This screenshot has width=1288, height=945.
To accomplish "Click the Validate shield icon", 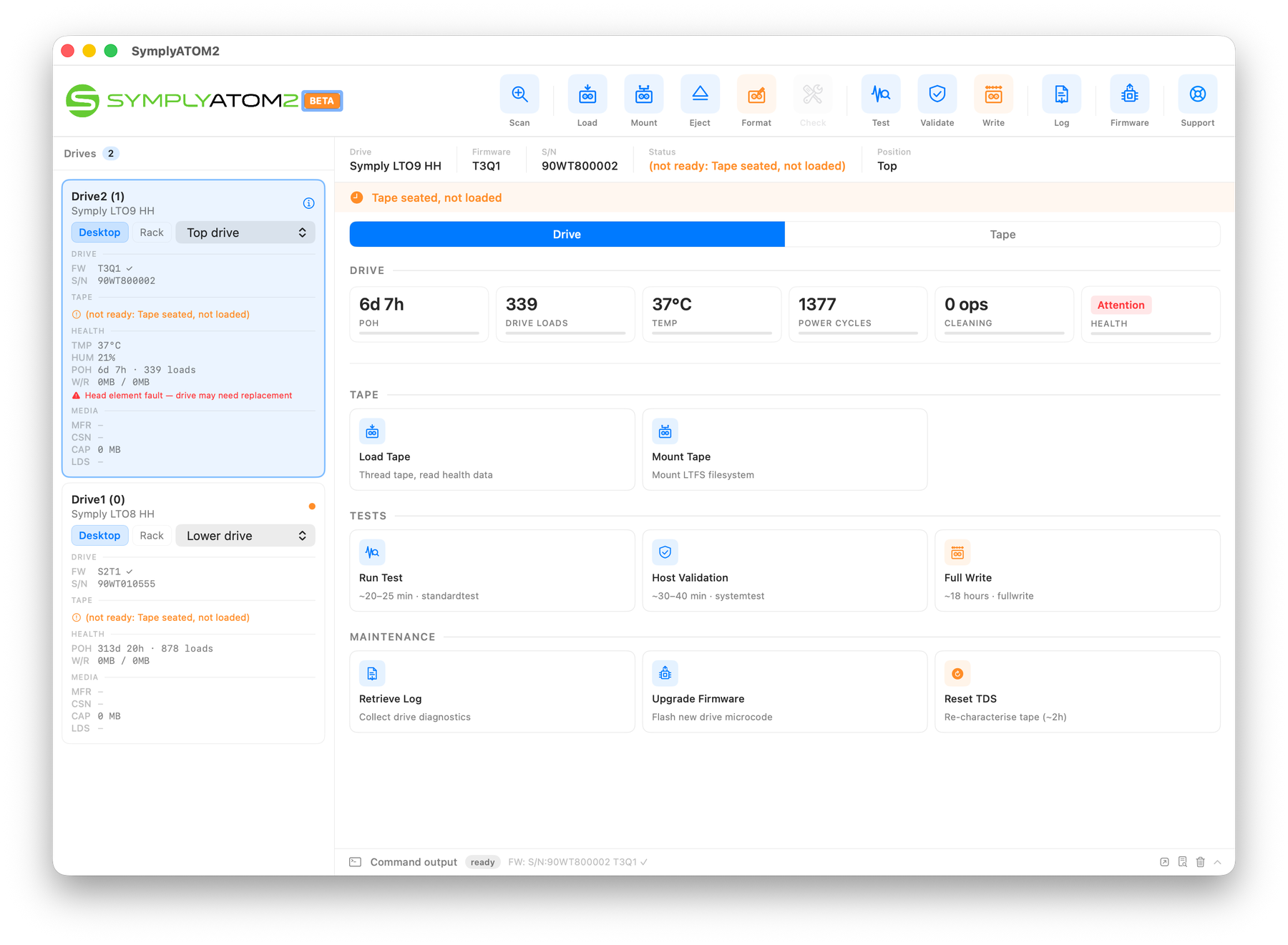I will click(937, 94).
